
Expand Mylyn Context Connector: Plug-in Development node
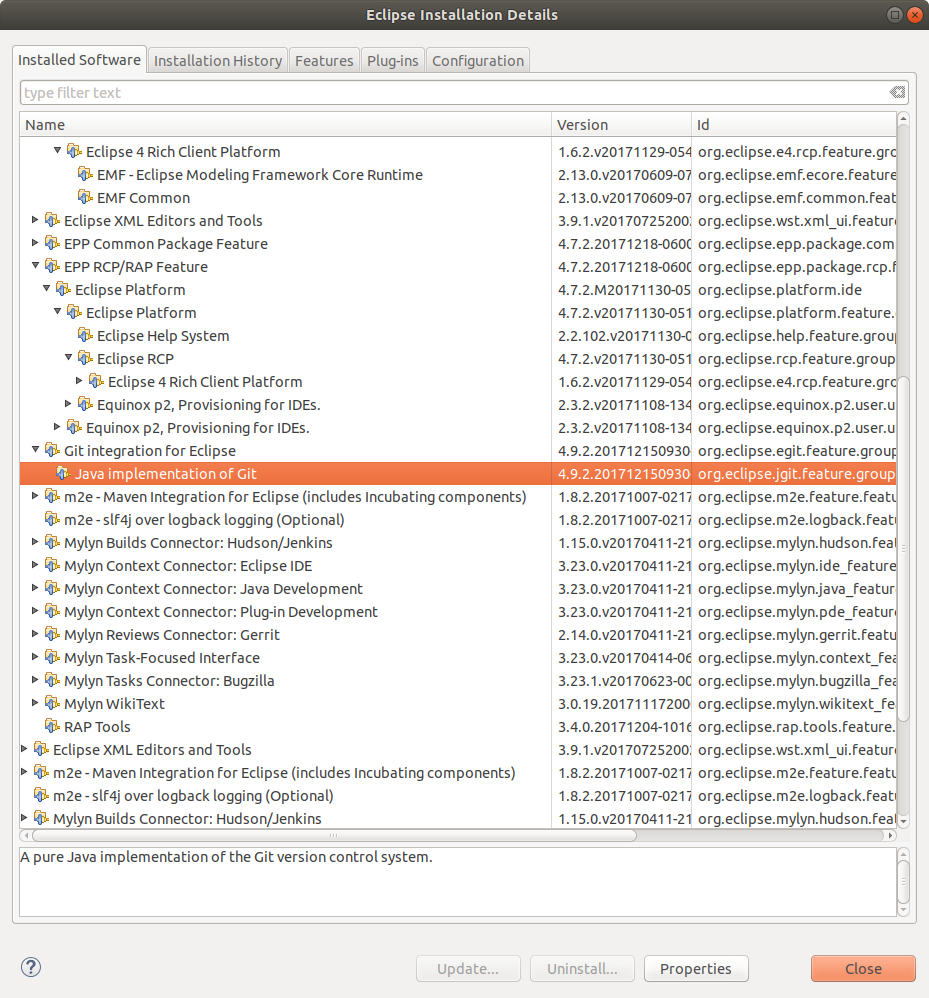pos(35,610)
